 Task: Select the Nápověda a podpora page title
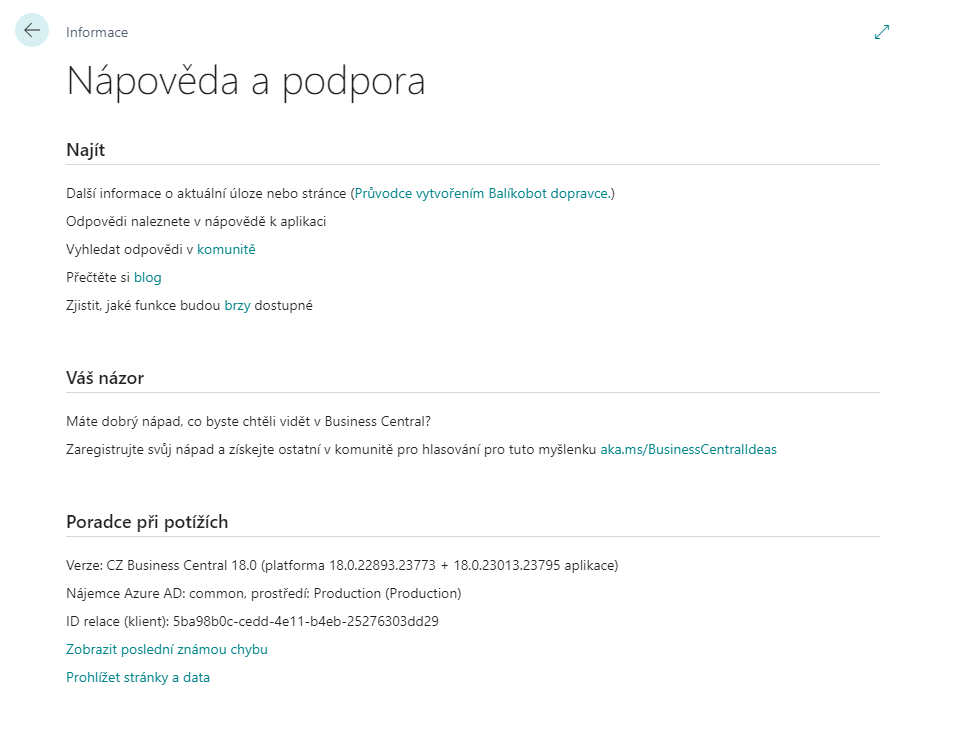click(x=246, y=83)
